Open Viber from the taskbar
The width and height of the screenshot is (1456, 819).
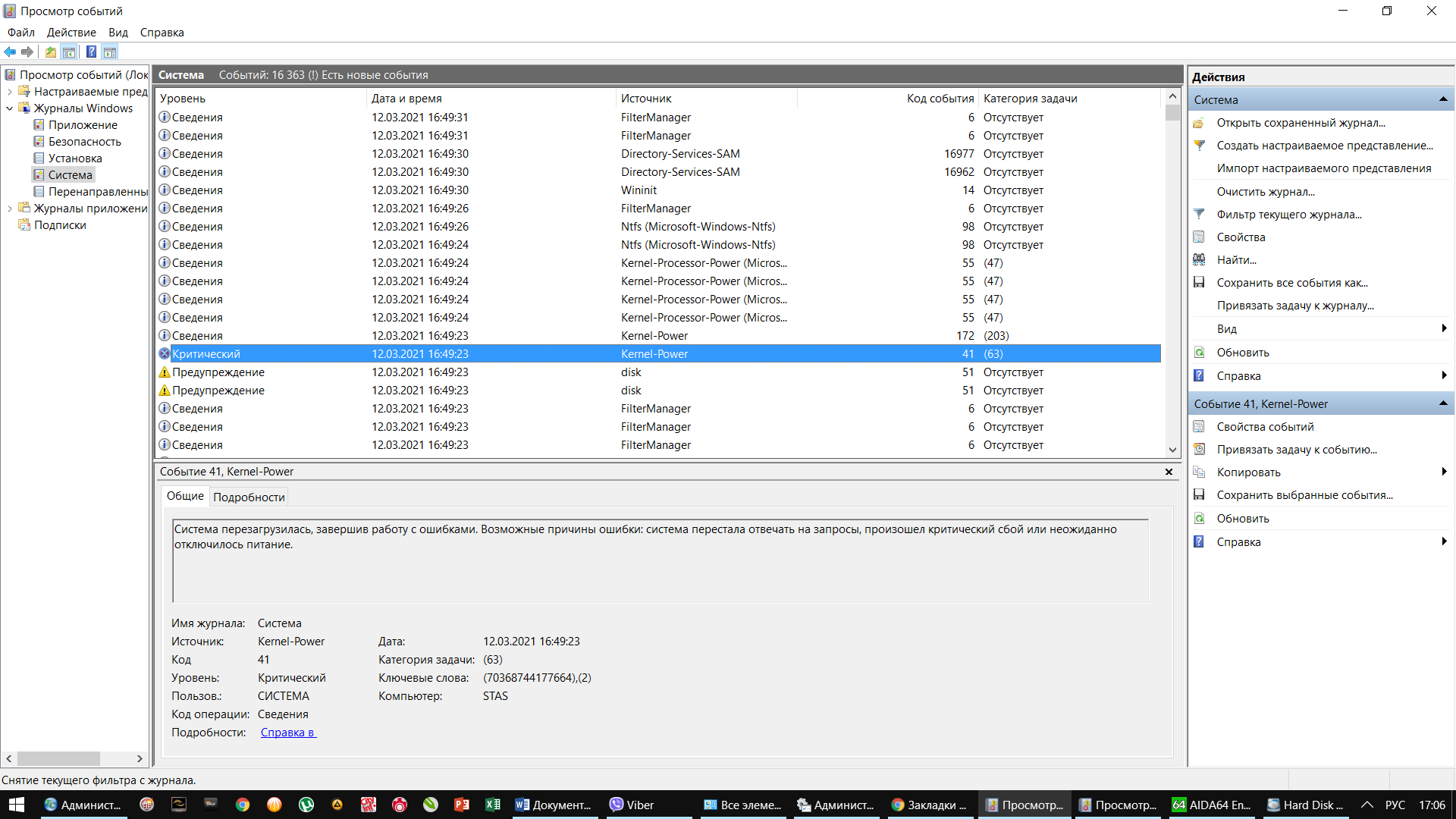pos(632,805)
